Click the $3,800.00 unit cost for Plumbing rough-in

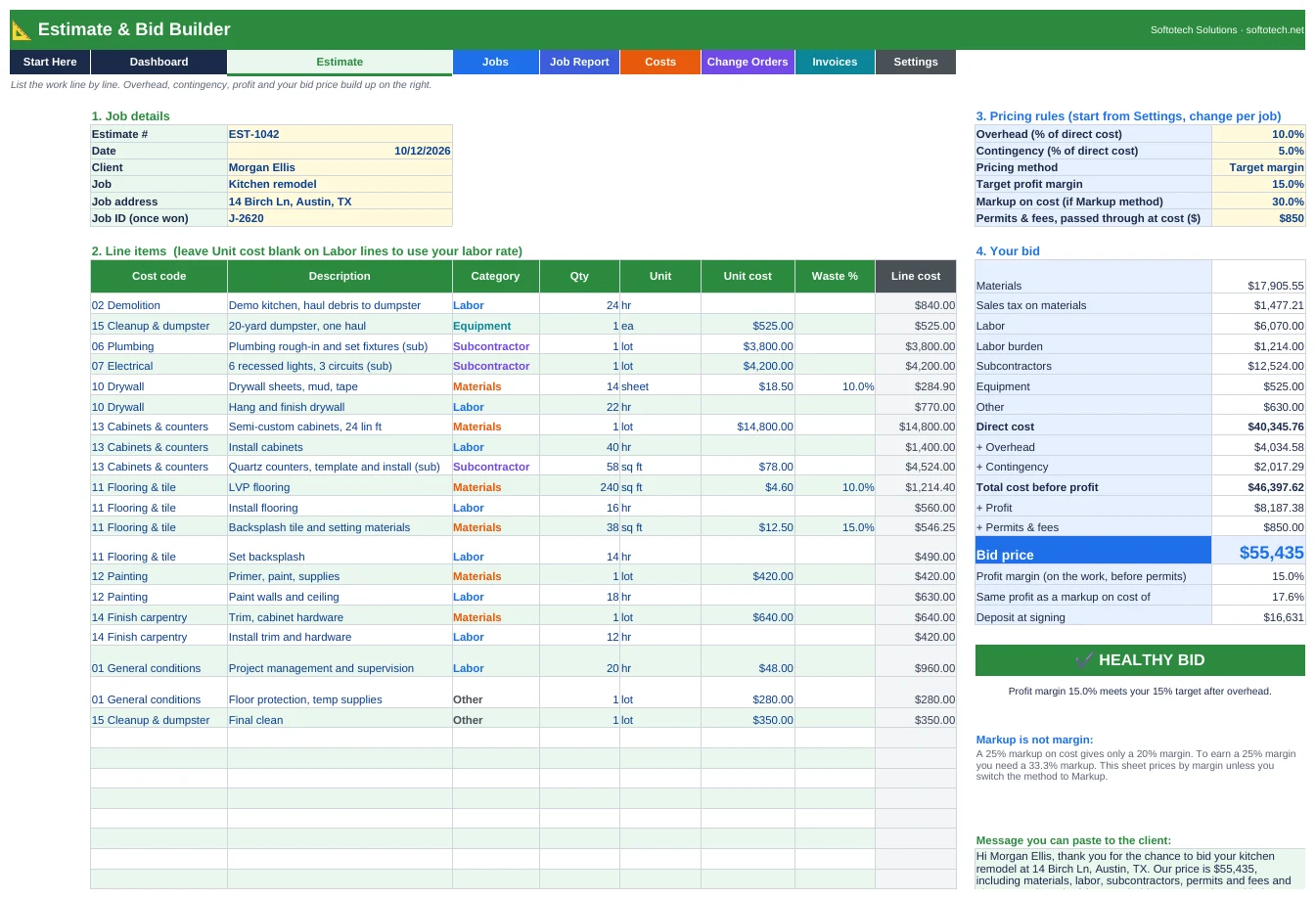[748, 346]
